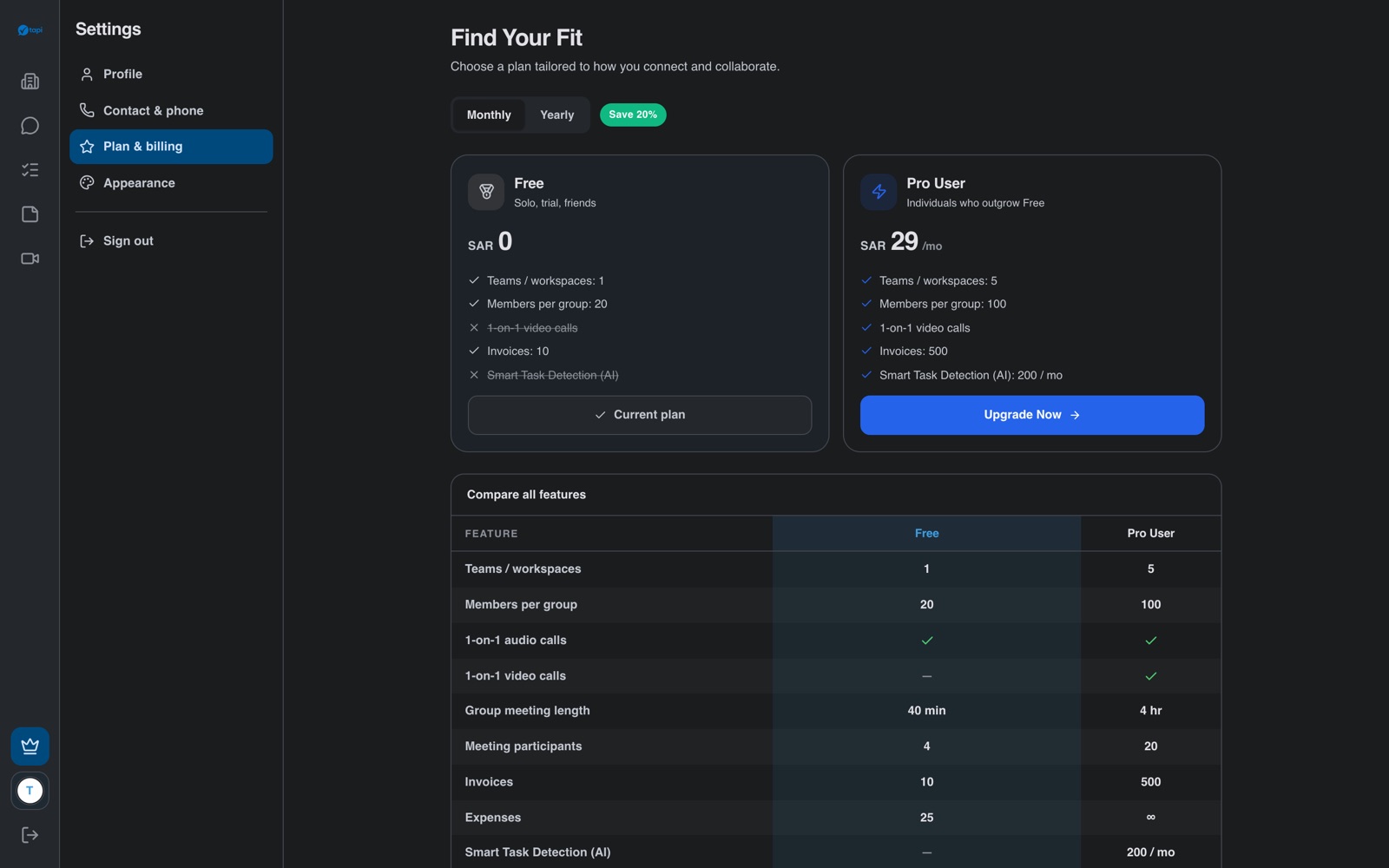
Task: Open the user avatar T
Action: tap(30, 791)
